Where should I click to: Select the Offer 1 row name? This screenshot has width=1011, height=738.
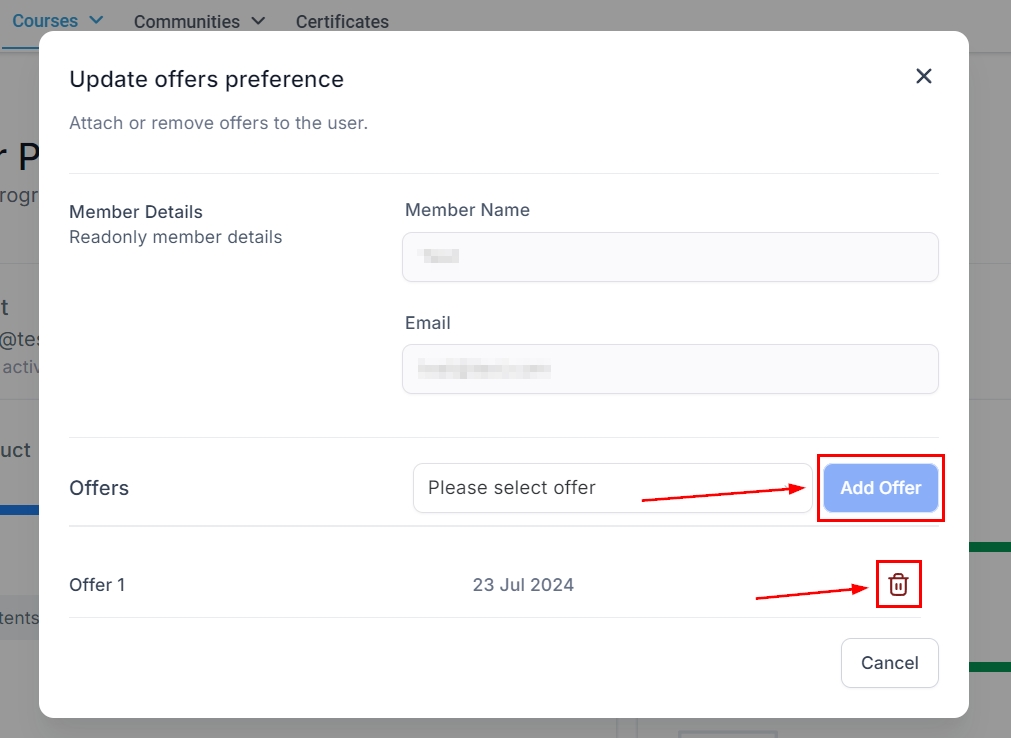(x=97, y=585)
